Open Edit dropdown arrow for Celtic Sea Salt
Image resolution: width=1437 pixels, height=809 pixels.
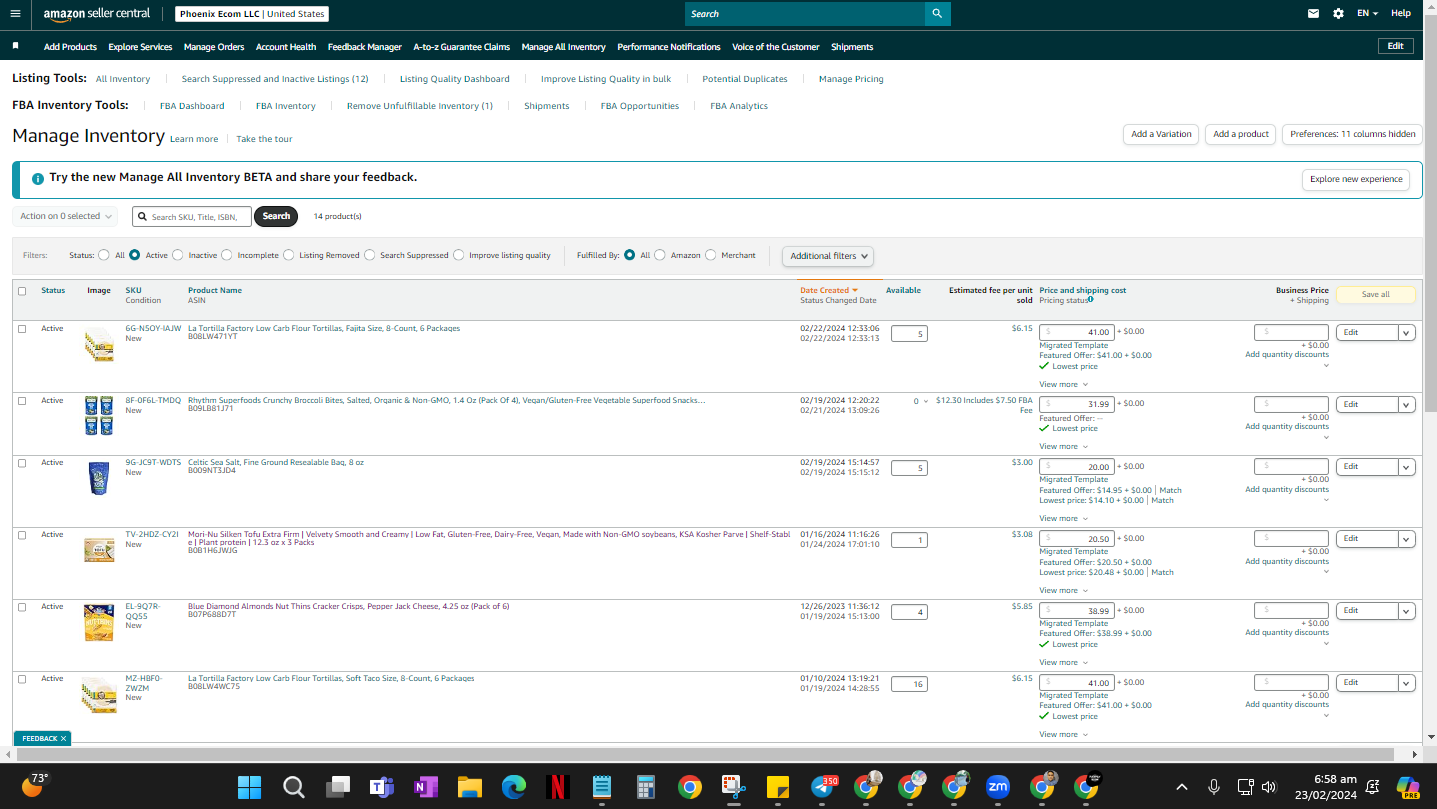click(1407, 467)
